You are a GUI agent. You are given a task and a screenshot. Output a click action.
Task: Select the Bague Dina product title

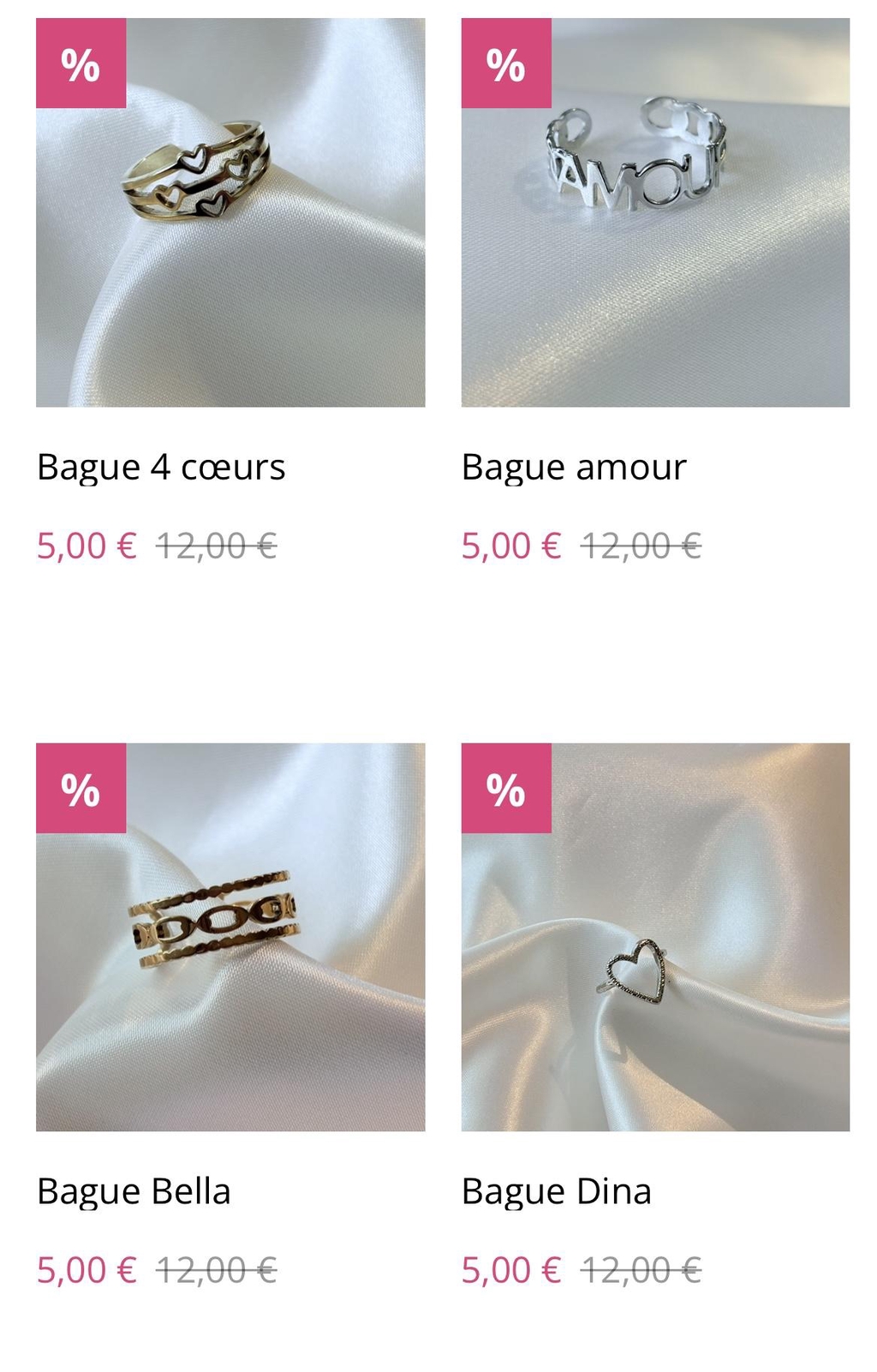tap(557, 1191)
